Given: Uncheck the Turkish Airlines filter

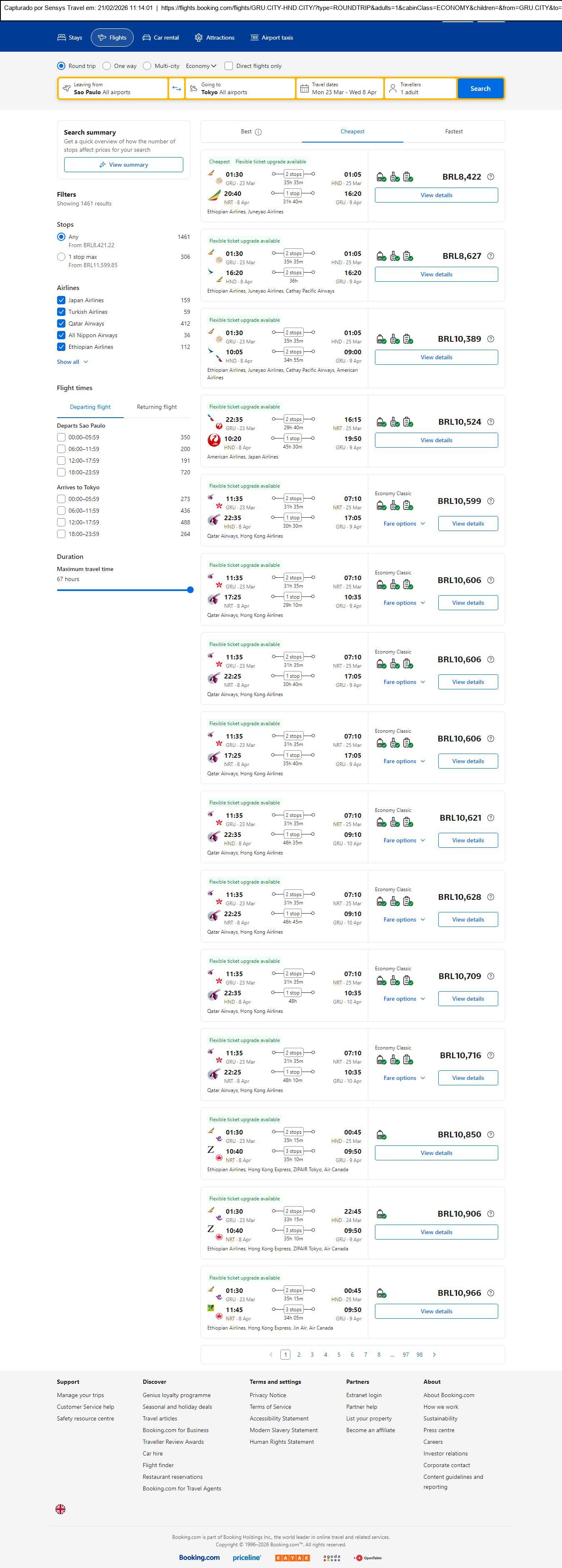Looking at the screenshot, I should [x=61, y=312].
